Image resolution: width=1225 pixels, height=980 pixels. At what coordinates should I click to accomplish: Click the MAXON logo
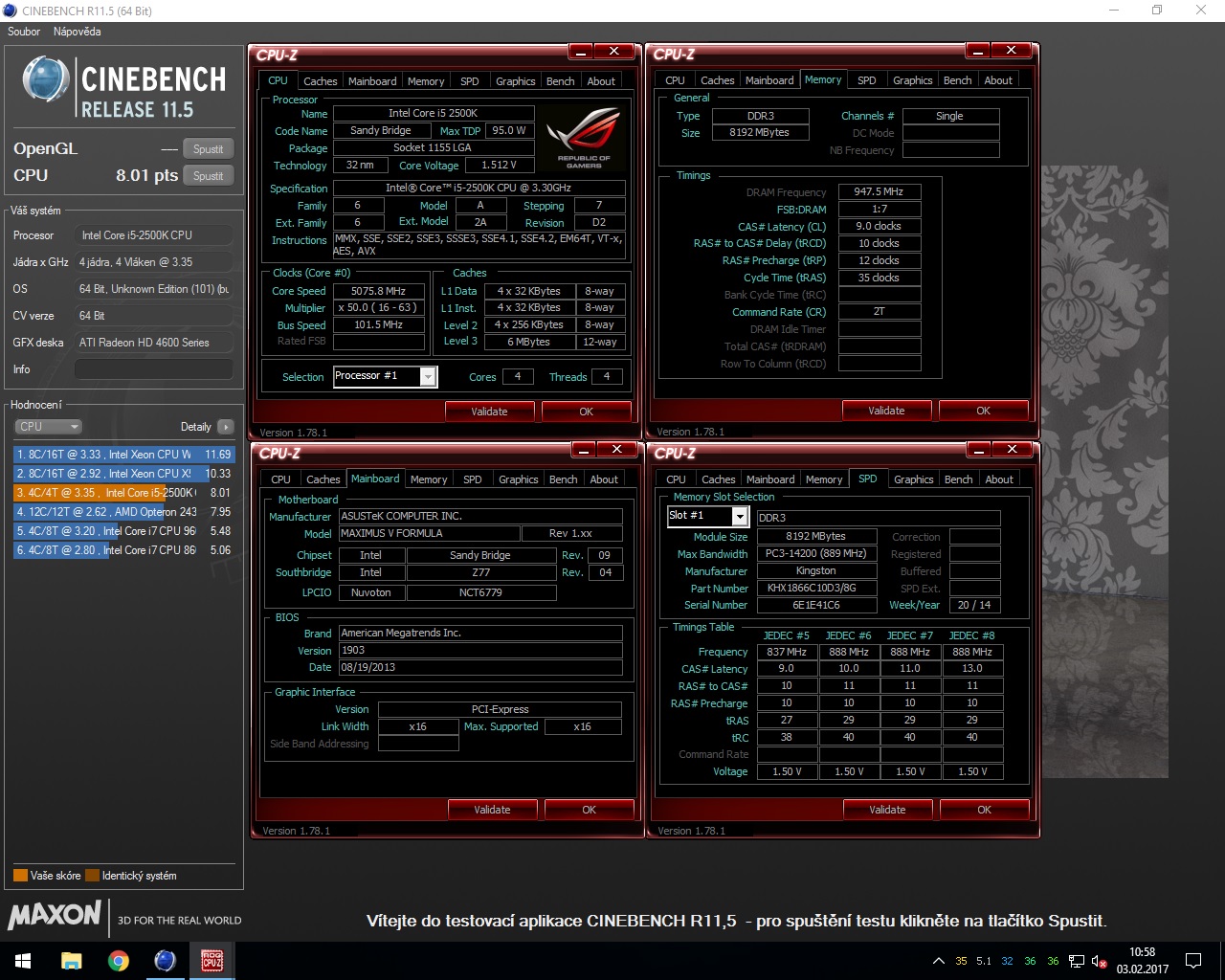coord(55,915)
